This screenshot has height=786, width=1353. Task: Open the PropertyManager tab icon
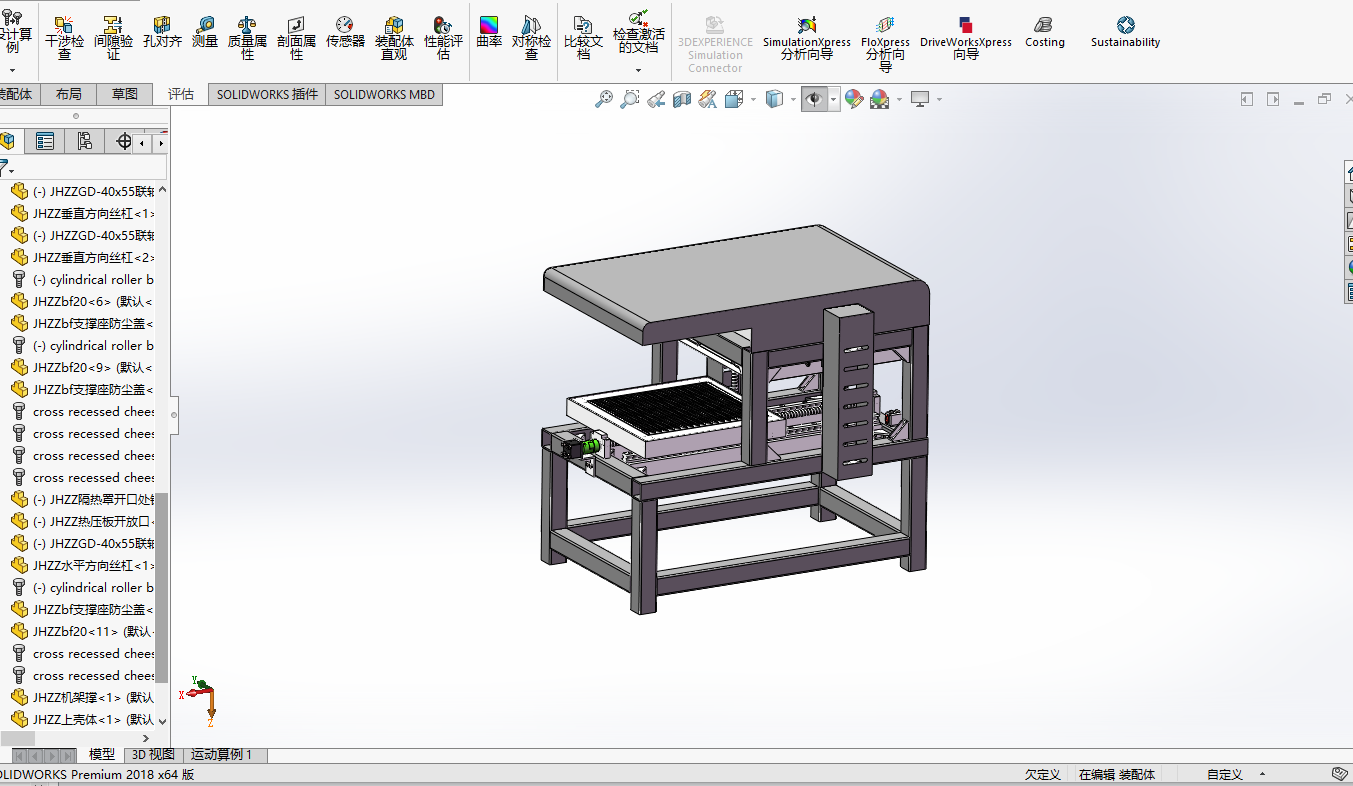45,142
